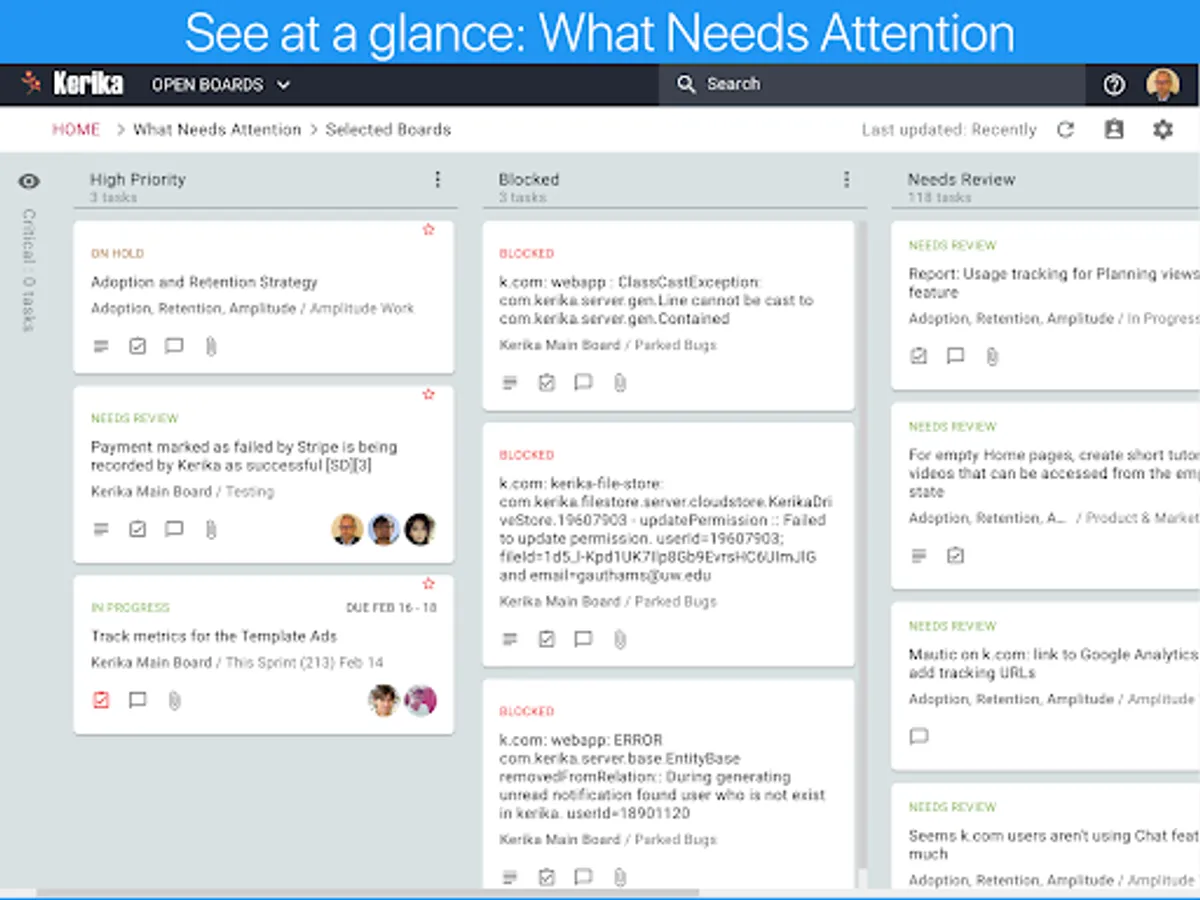Open the webapp ERROR EntityBase card

point(668,784)
